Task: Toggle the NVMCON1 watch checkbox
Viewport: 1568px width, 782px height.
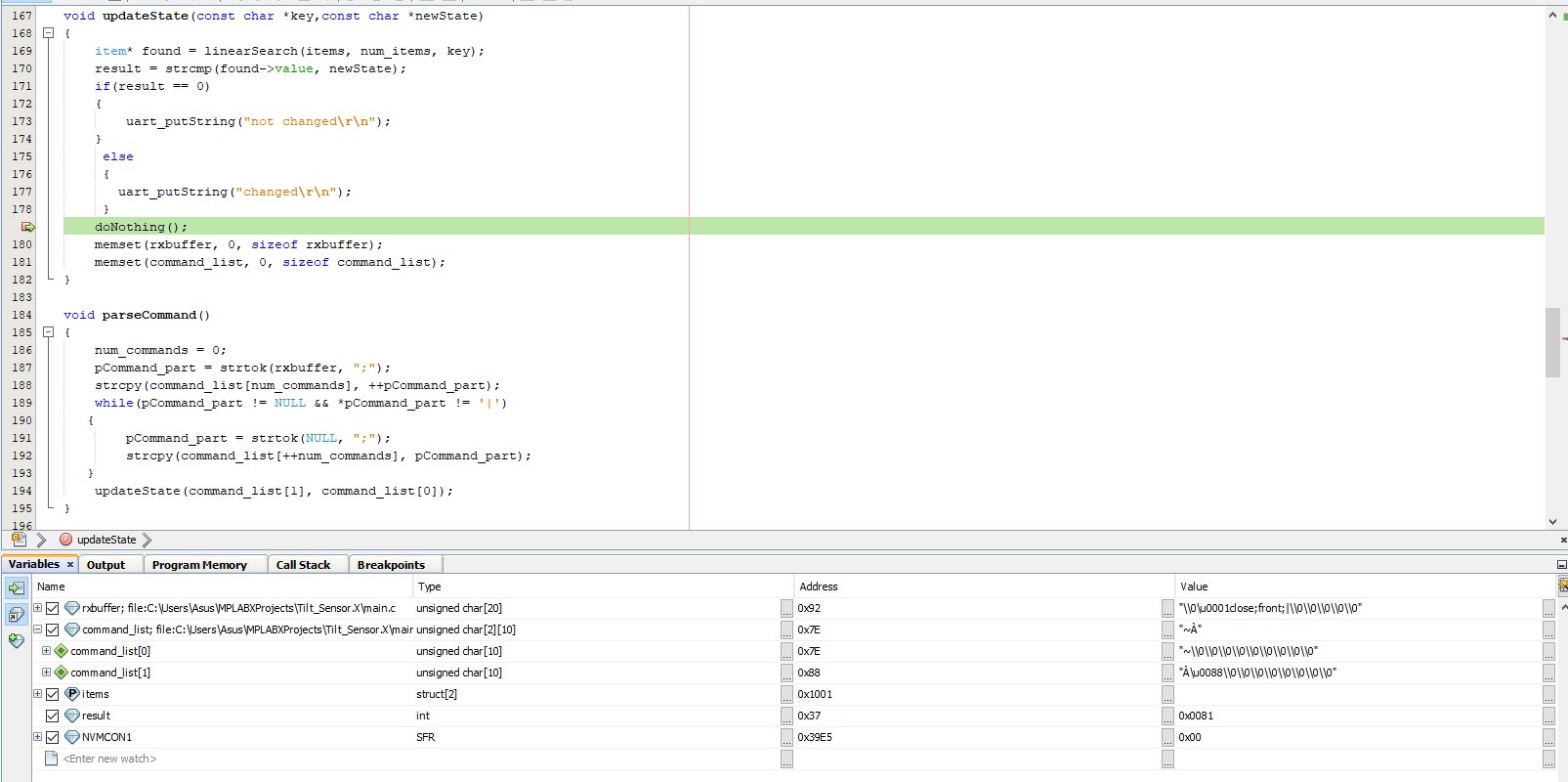Action: [53, 737]
